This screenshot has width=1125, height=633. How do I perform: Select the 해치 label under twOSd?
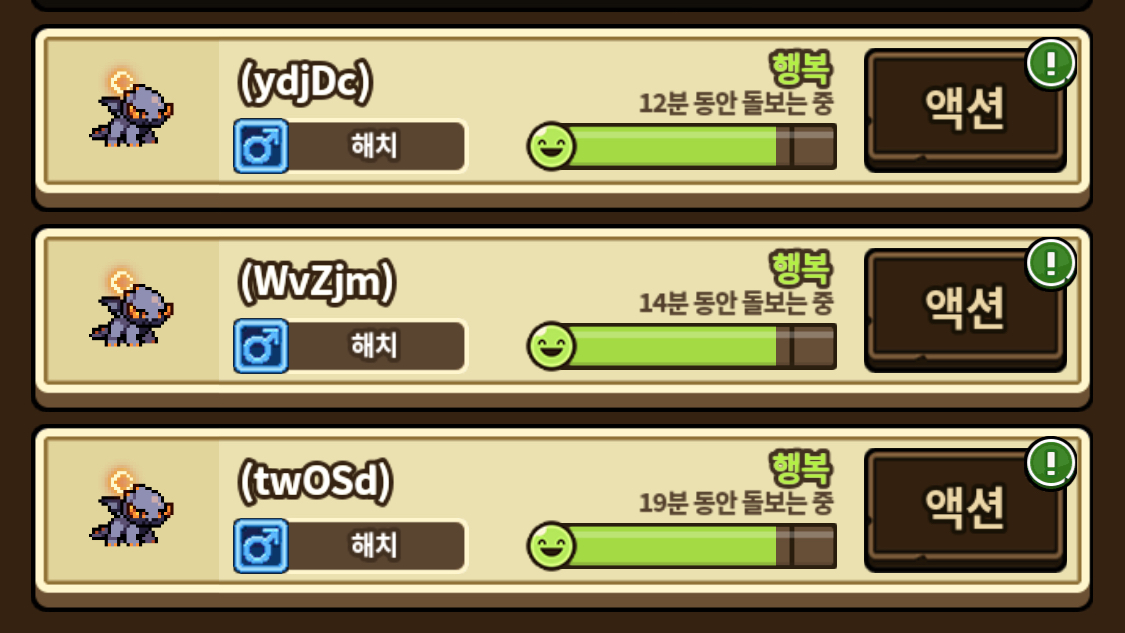click(374, 545)
